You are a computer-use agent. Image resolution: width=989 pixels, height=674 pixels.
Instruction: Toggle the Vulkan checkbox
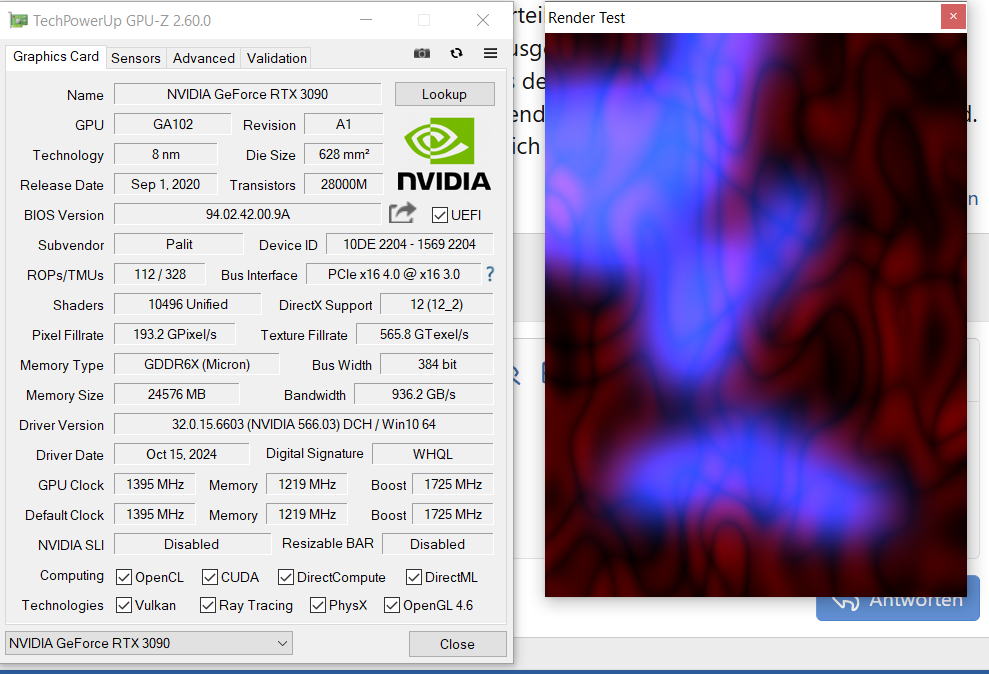(x=124, y=605)
